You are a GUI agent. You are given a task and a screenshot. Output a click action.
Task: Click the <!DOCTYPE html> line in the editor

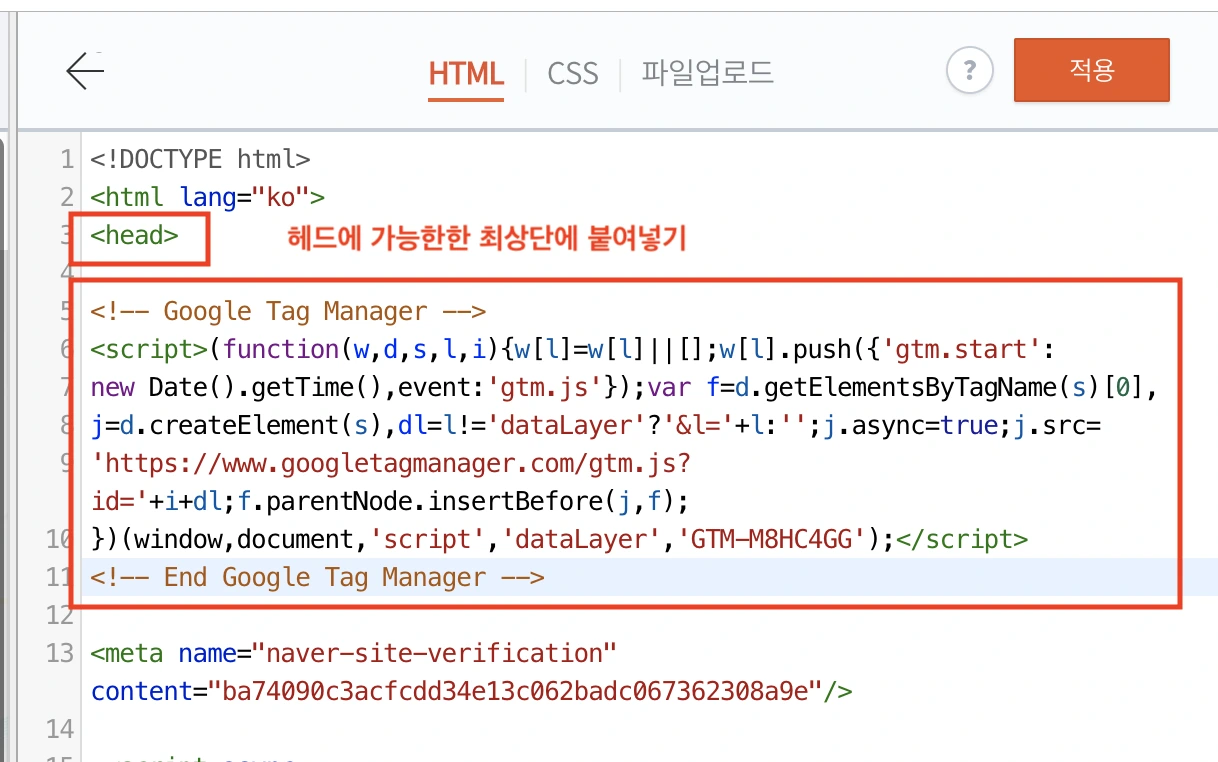pos(200,159)
